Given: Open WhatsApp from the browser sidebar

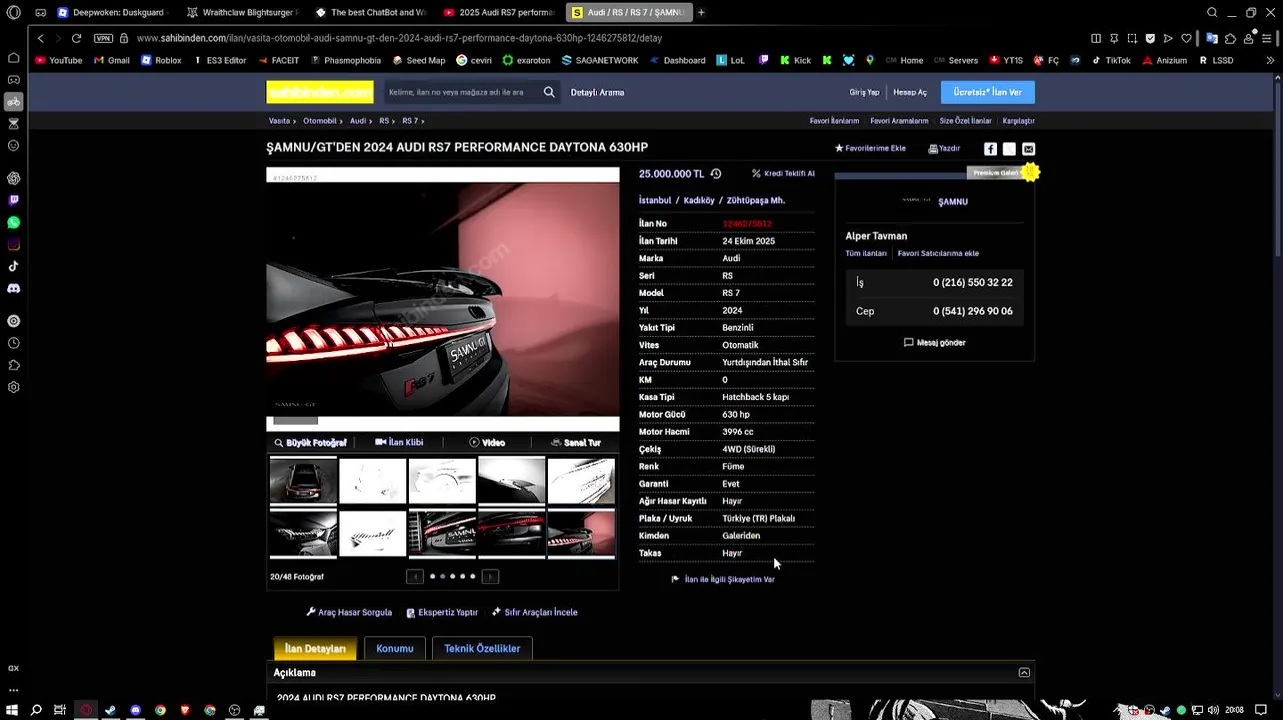Looking at the screenshot, I should (13, 222).
